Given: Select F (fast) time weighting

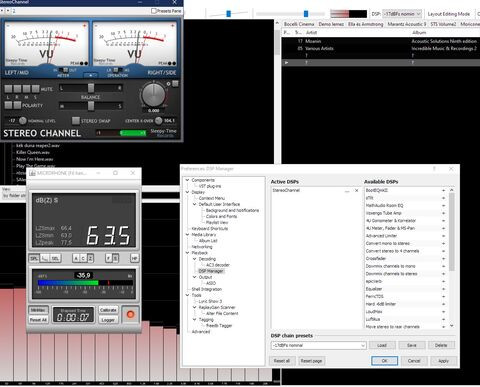Looking at the screenshot, I should [109, 258].
